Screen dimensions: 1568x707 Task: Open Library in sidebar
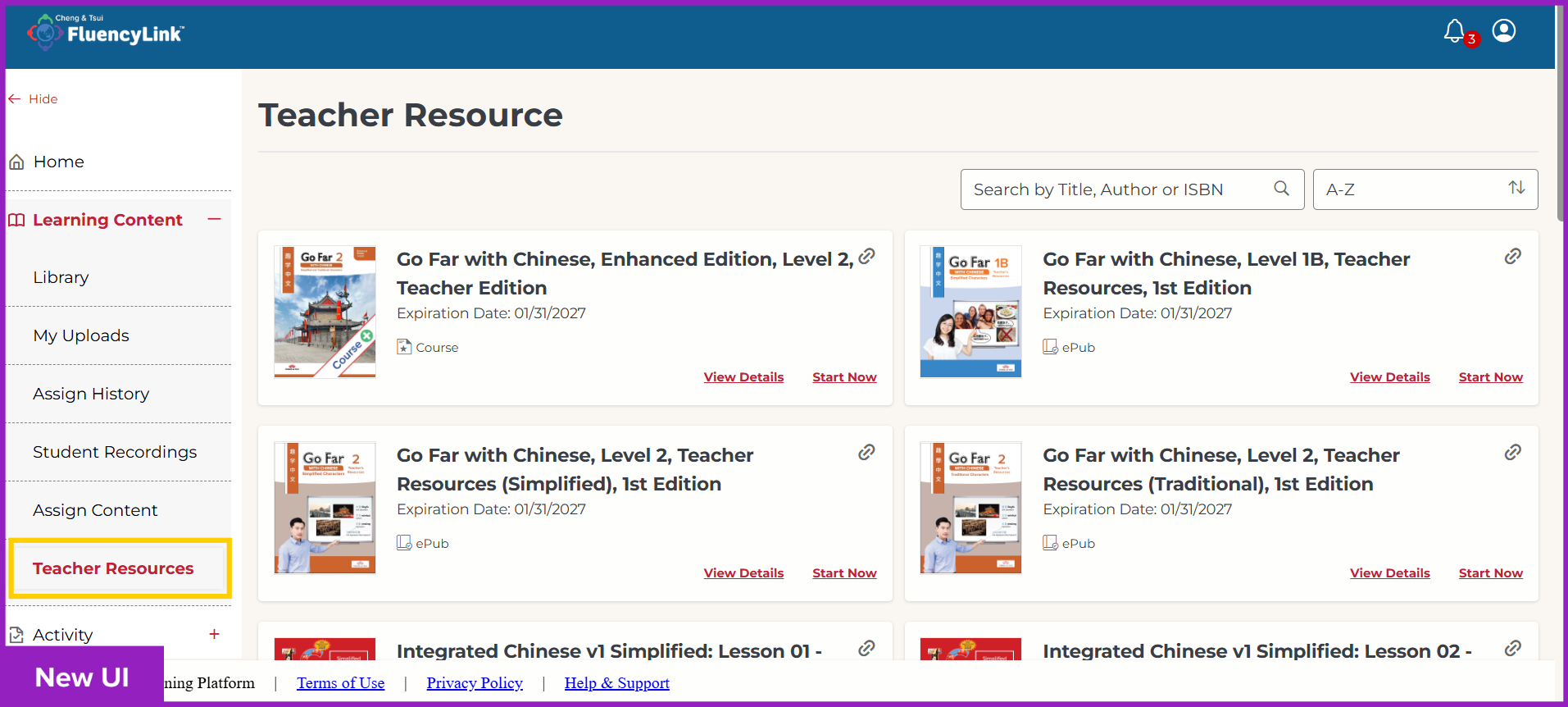tap(61, 277)
